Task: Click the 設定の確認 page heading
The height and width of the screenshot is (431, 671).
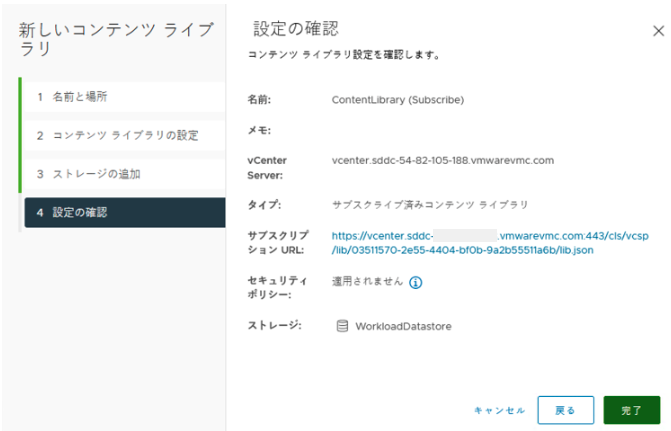Action: [296, 29]
